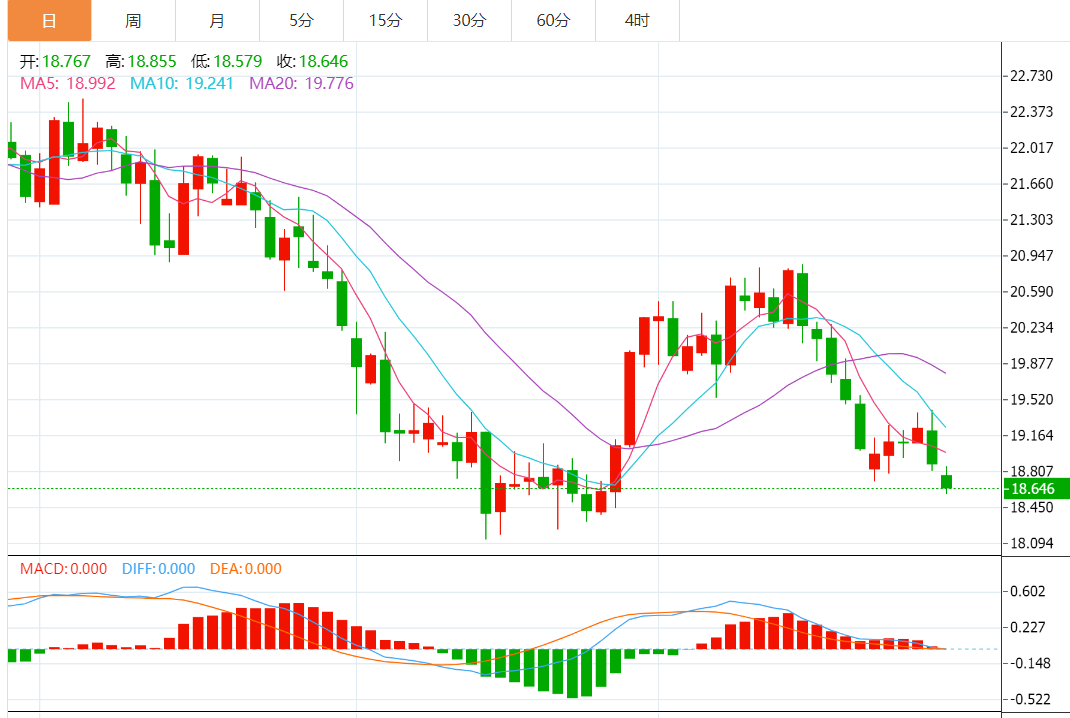The image size is (1070, 718).
Task: Click the 20.947 price axis label
Action: click(x=1031, y=256)
